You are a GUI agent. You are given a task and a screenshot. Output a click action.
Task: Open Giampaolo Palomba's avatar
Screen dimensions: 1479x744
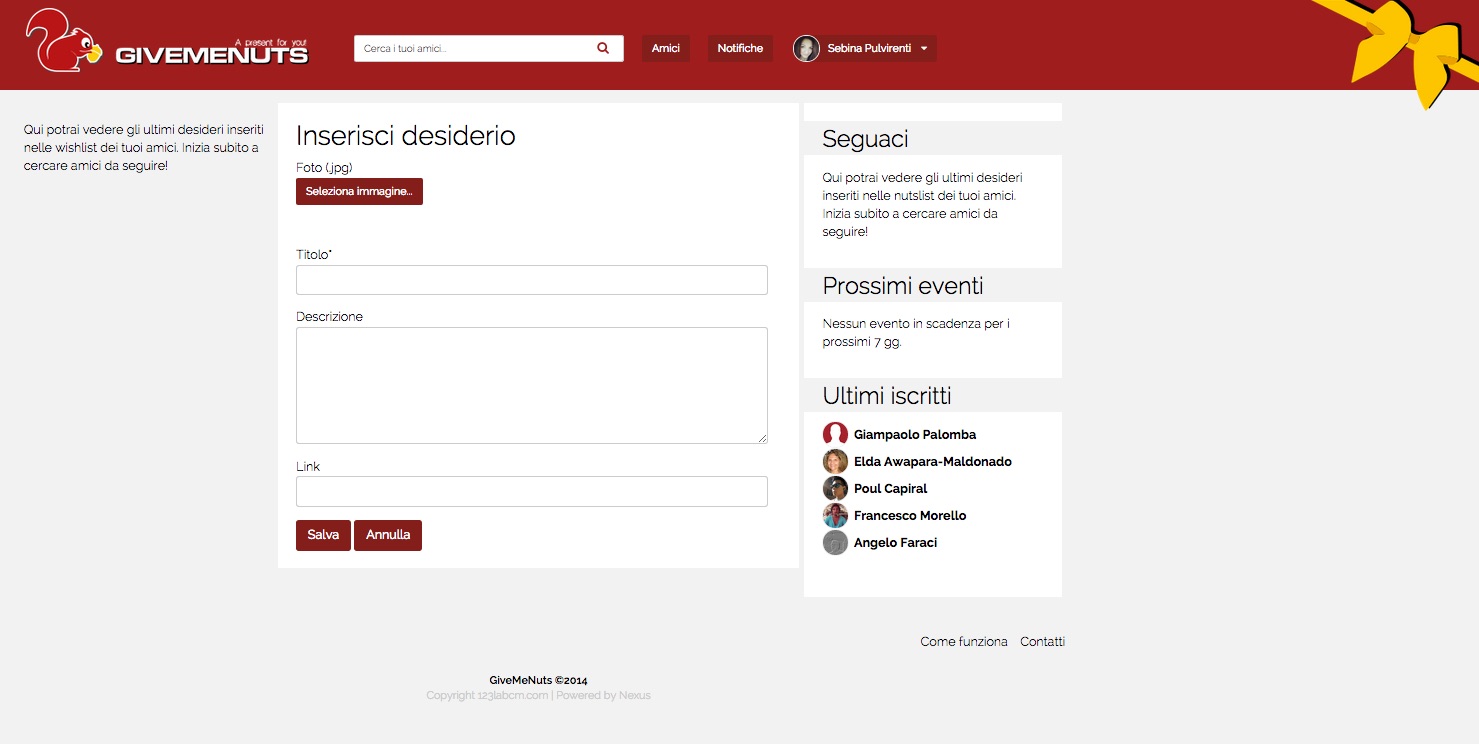click(835, 435)
